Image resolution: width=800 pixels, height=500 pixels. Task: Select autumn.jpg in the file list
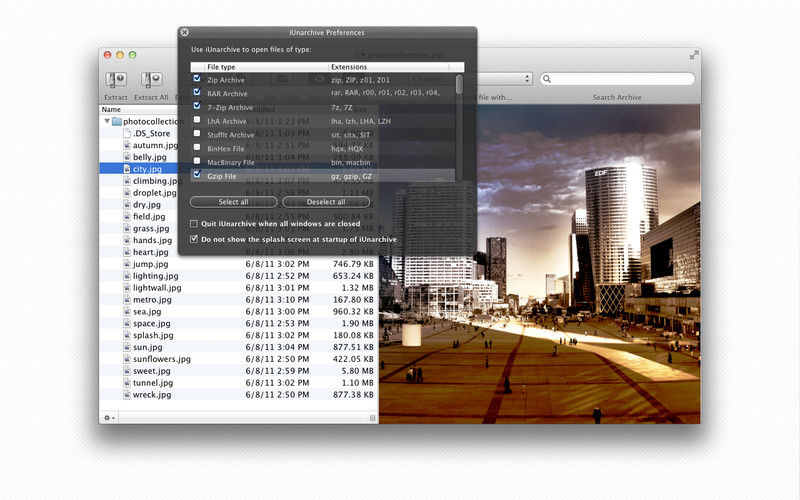pos(156,145)
